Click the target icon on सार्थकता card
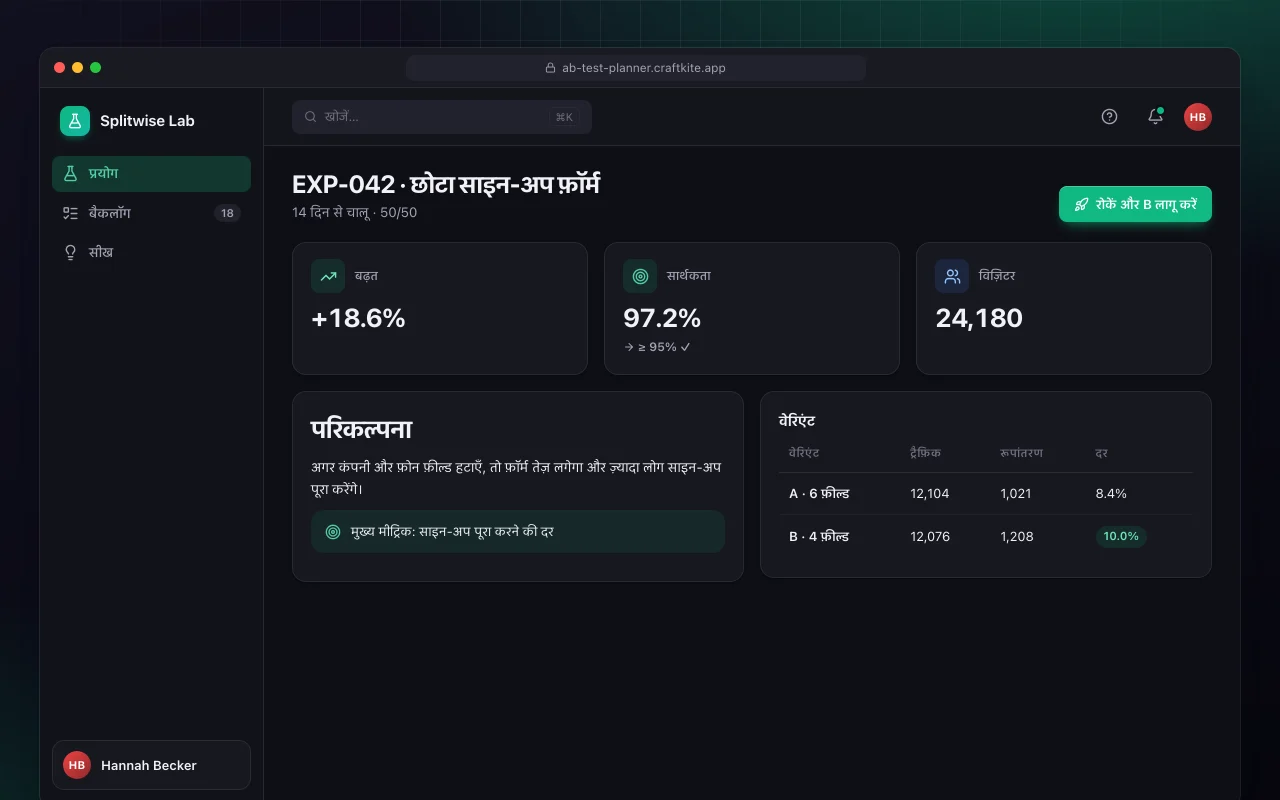Image resolution: width=1280 pixels, height=800 pixels. tap(640, 276)
